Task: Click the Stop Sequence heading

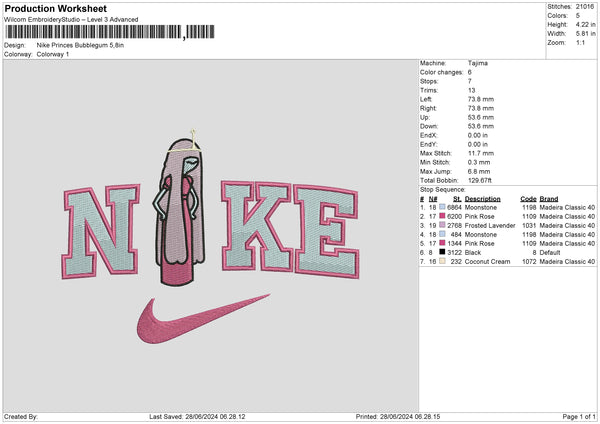Action: coord(443,190)
